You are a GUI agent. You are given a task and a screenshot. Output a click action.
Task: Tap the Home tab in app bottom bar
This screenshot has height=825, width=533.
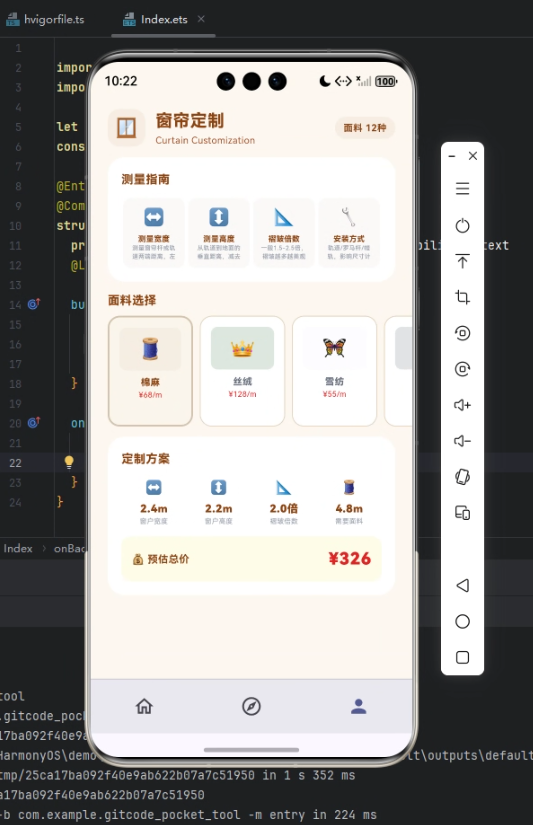[x=144, y=706]
